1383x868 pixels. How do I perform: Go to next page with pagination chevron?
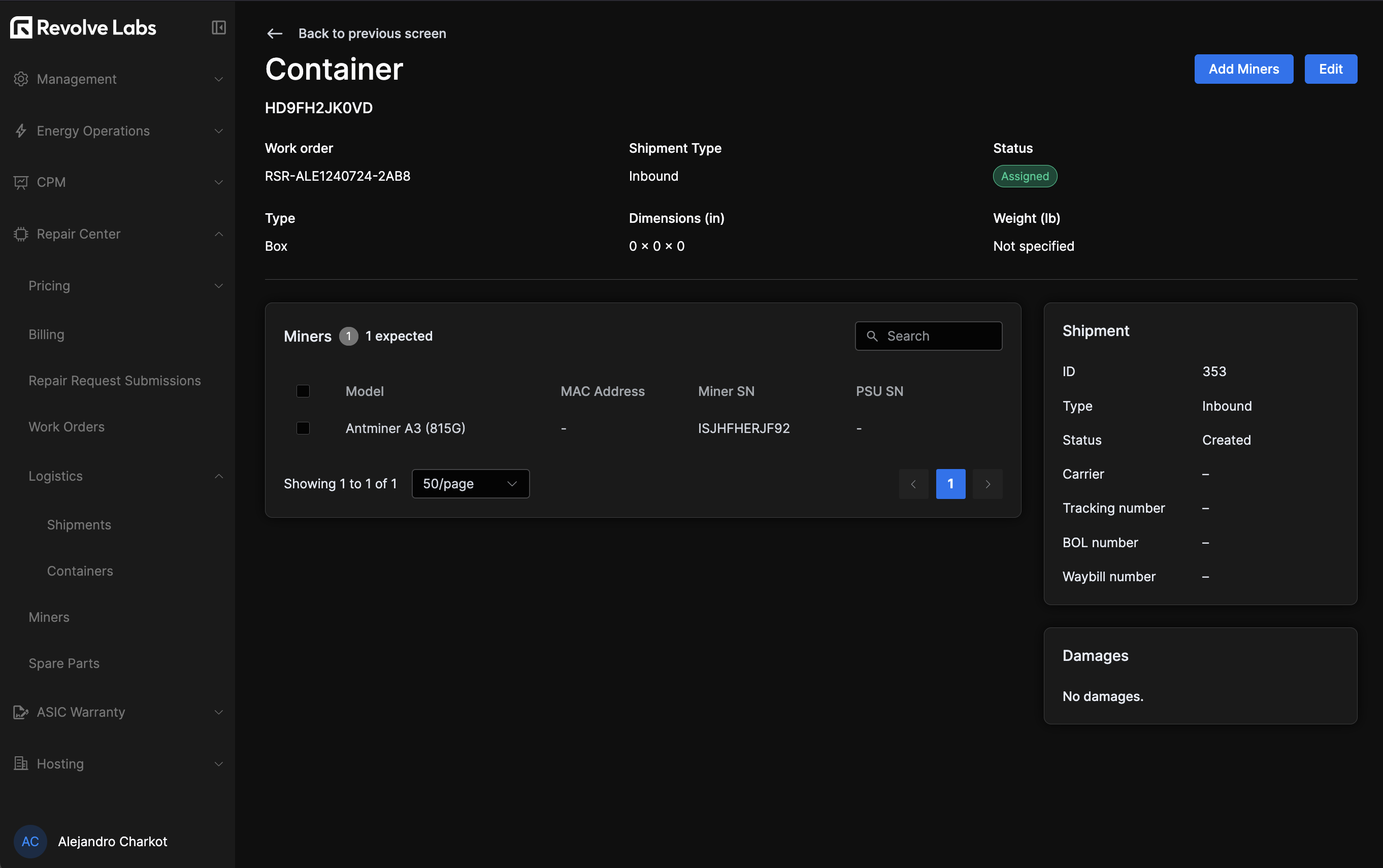pos(987,484)
